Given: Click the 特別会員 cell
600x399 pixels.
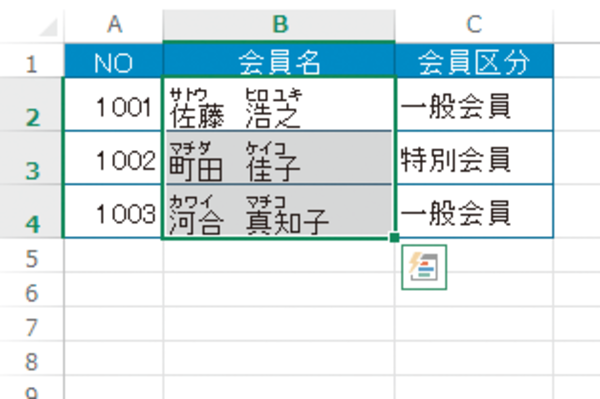Looking at the screenshot, I should [x=474, y=158].
